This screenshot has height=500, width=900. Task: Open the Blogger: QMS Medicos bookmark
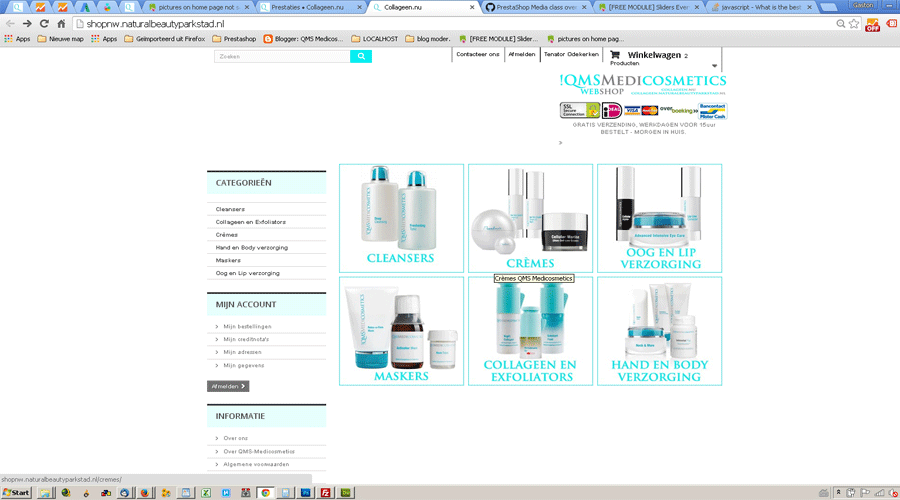click(303, 38)
